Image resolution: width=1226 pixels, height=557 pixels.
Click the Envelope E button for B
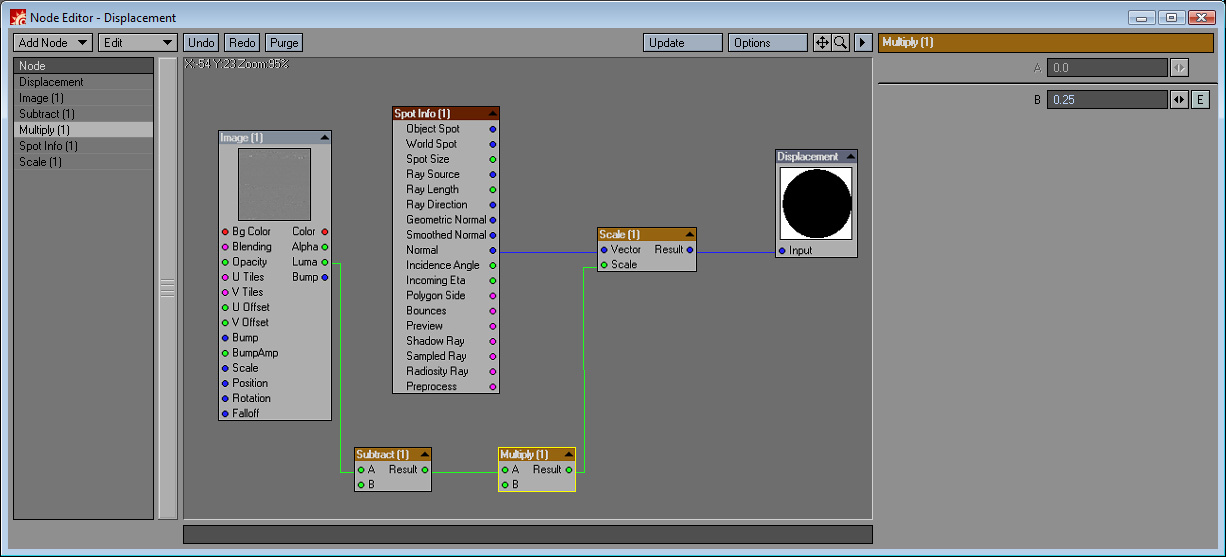click(x=1200, y=100)
